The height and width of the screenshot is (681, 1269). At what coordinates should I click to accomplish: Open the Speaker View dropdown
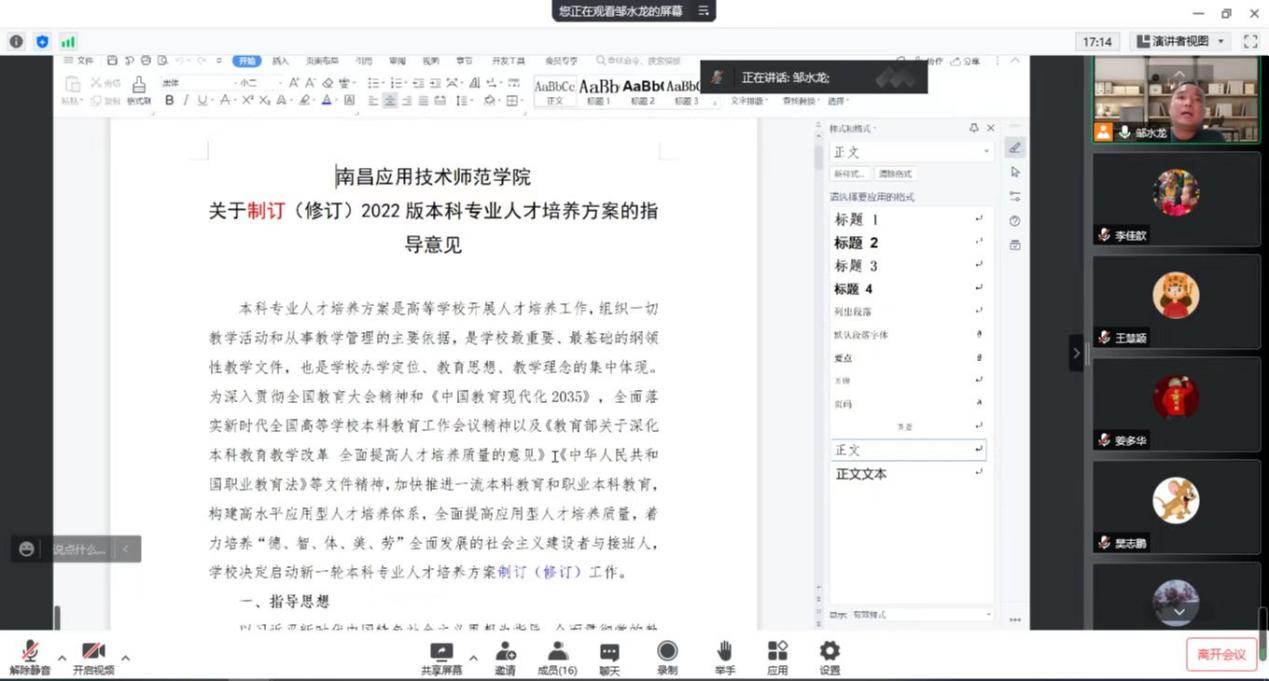1181,42
